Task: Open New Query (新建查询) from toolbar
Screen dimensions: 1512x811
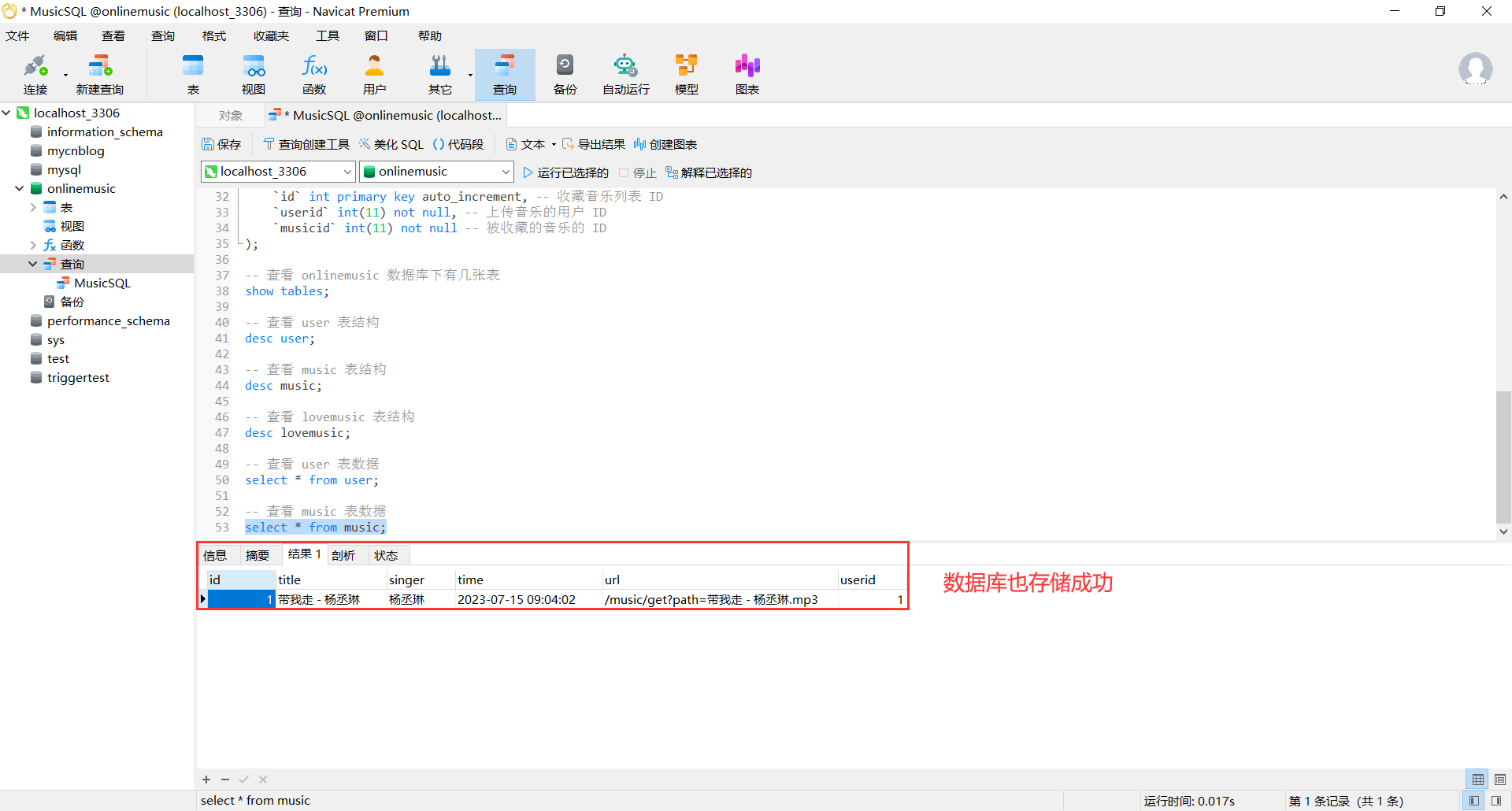Action: pos(100,75)
